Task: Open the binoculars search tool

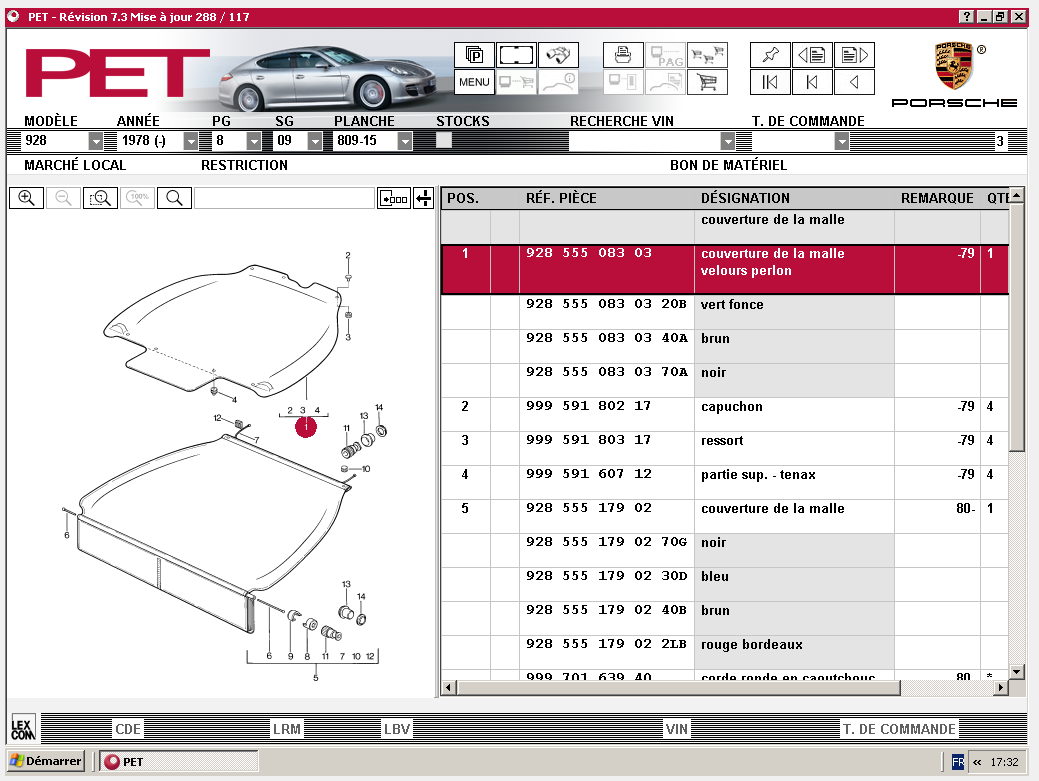Action: click(558, 55)
